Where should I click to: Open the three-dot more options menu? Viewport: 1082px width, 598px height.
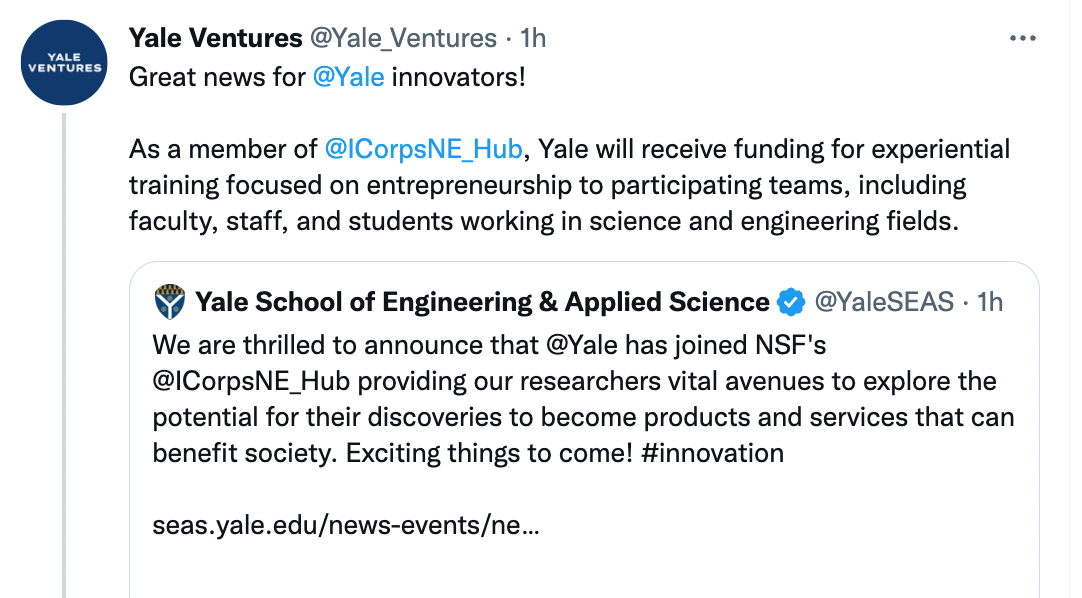point(1022,39)
